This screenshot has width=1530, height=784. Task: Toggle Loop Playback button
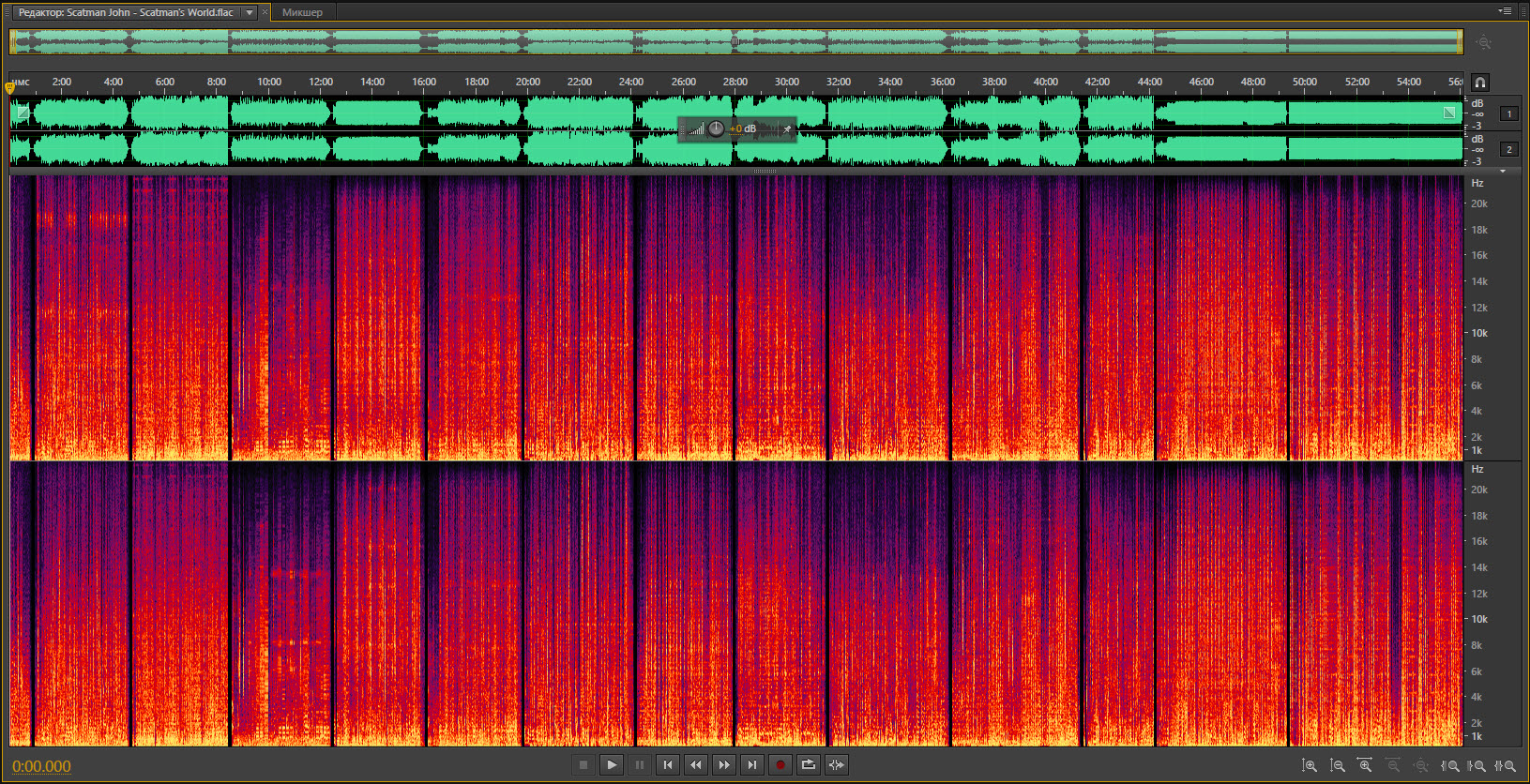point(809,765)
